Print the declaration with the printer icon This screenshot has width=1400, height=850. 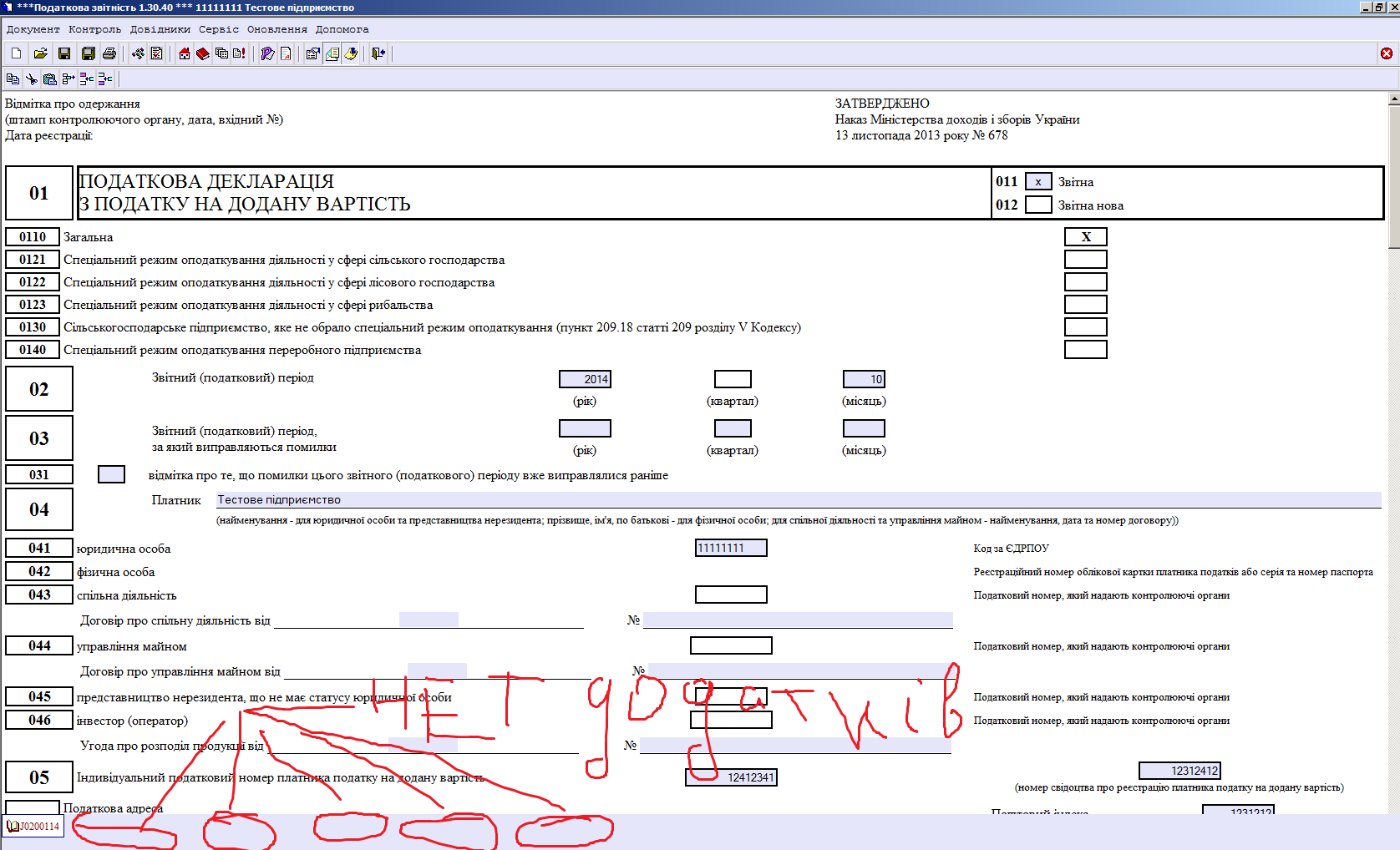pyautogui.click(x=109, y=53)
